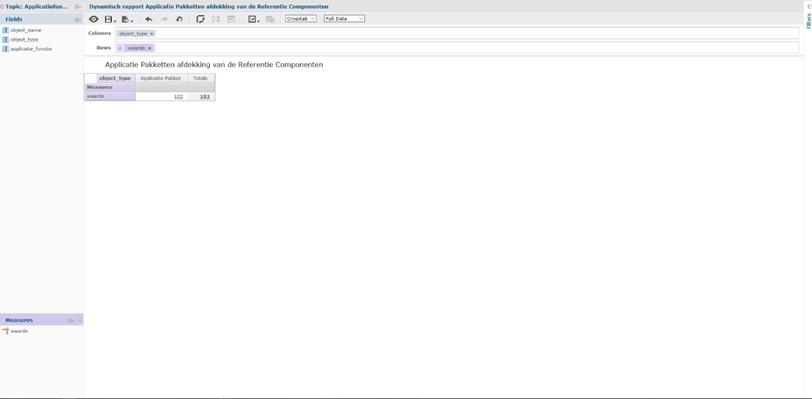Click the waarde chip in Rows
812x399 pixels.
[x=136, y=48]
